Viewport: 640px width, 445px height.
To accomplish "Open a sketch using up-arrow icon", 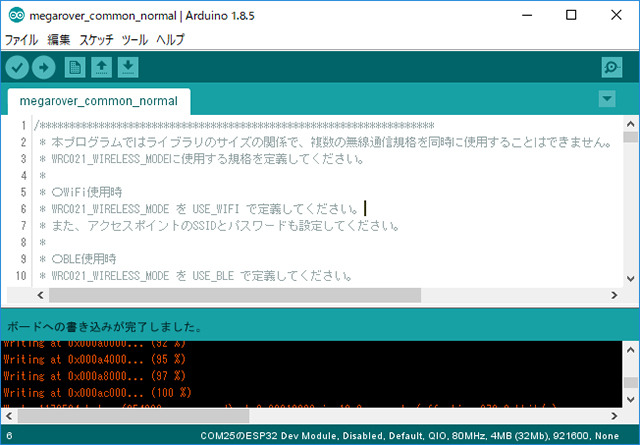I will (101, 67).
